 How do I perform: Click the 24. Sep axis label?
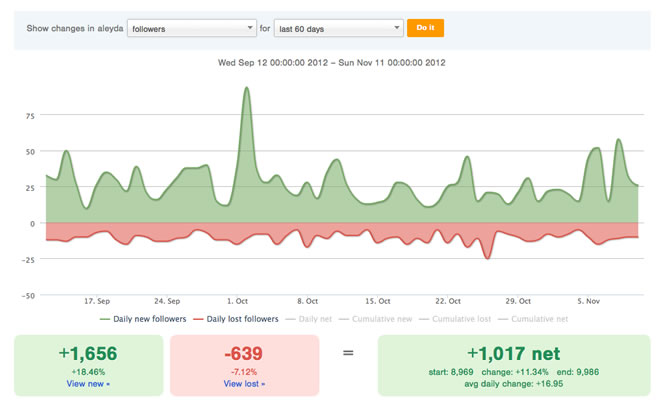[167, 302]
